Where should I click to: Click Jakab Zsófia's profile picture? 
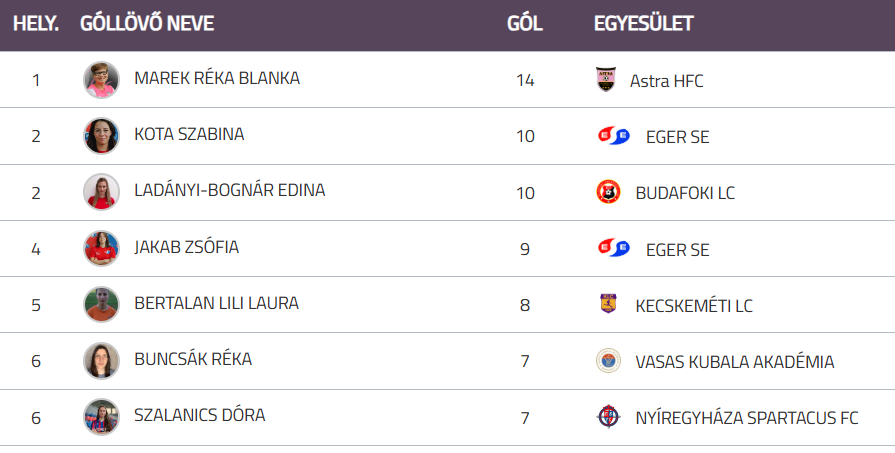[x=101, y=248]
